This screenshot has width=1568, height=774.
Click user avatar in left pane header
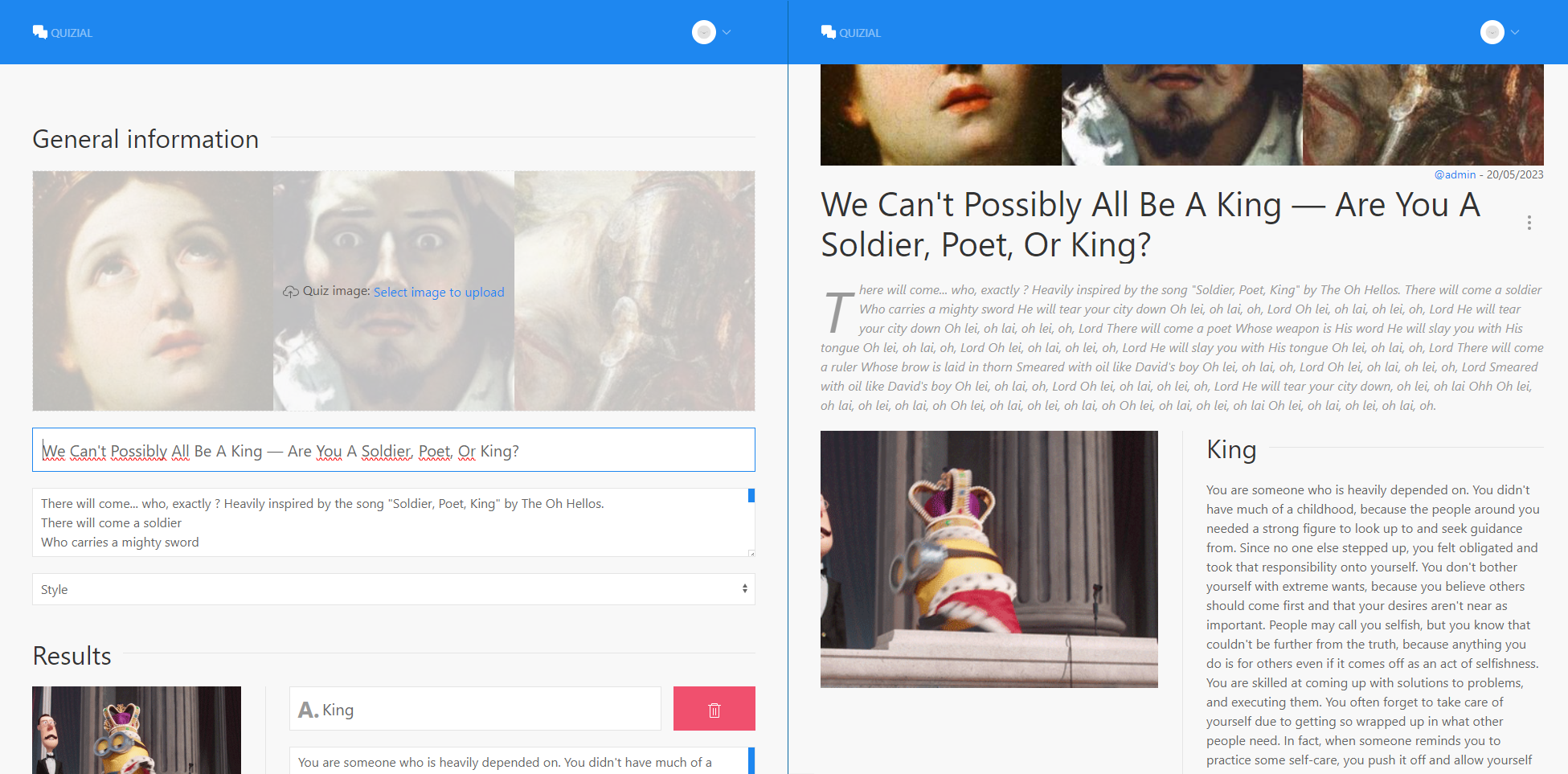coord(704,32)
